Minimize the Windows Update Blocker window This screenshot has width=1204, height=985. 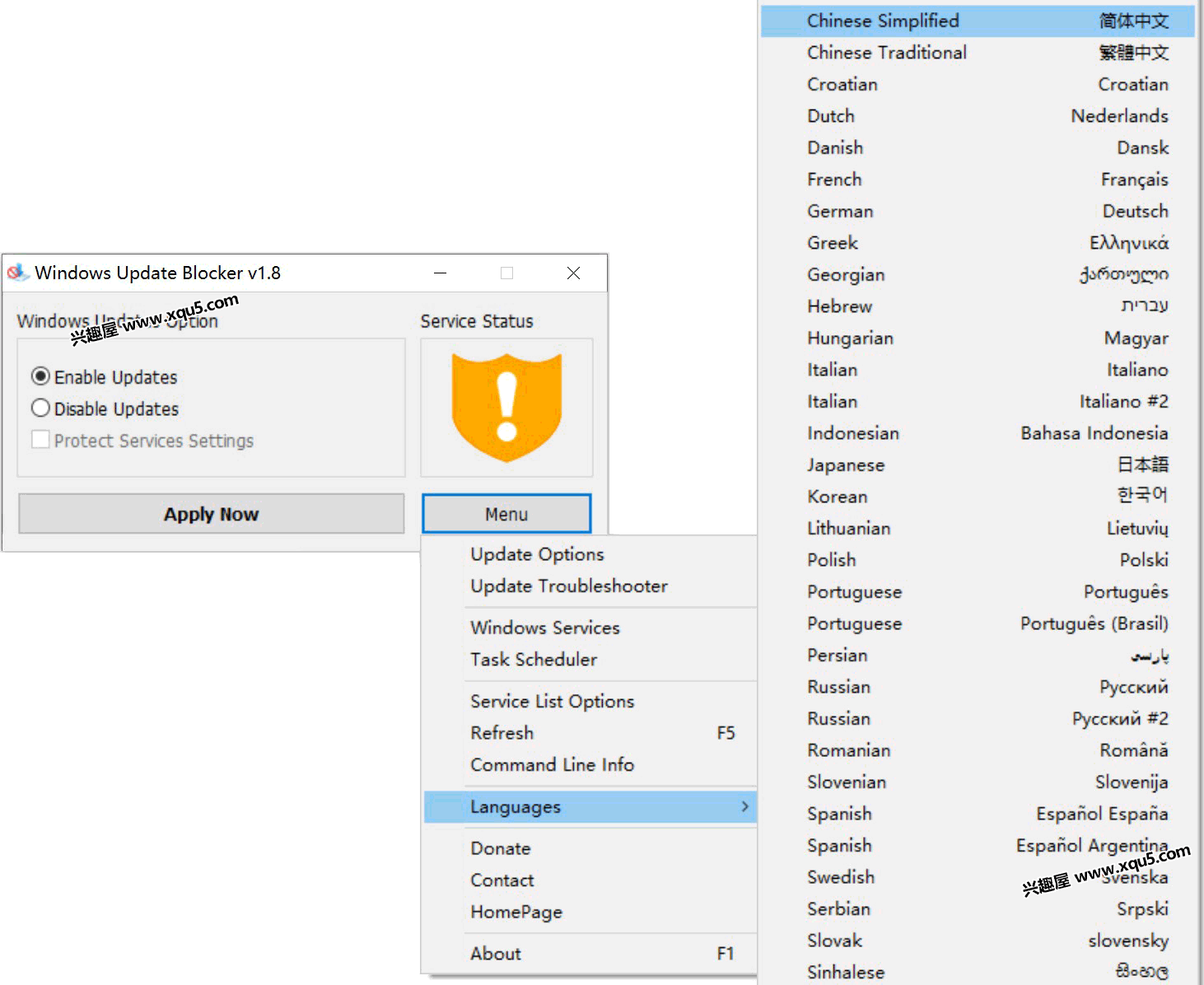coord(441,273)
